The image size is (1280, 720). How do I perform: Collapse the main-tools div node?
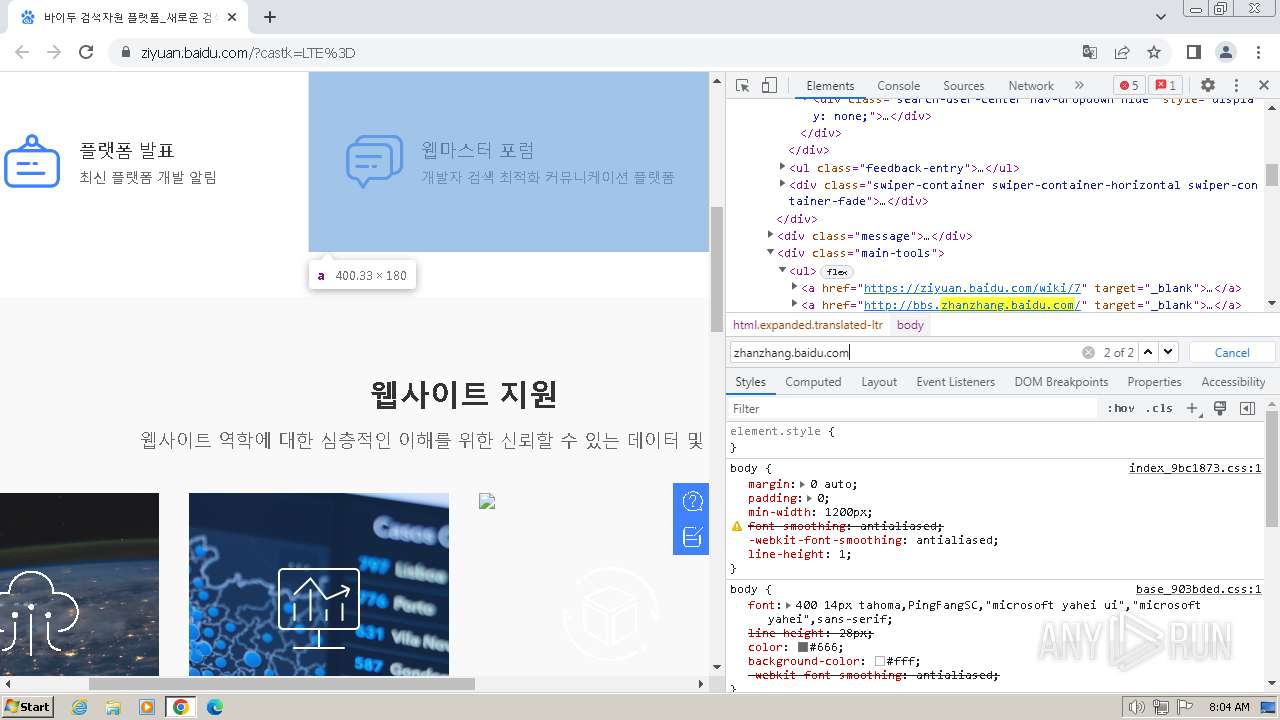click(771, 252)
